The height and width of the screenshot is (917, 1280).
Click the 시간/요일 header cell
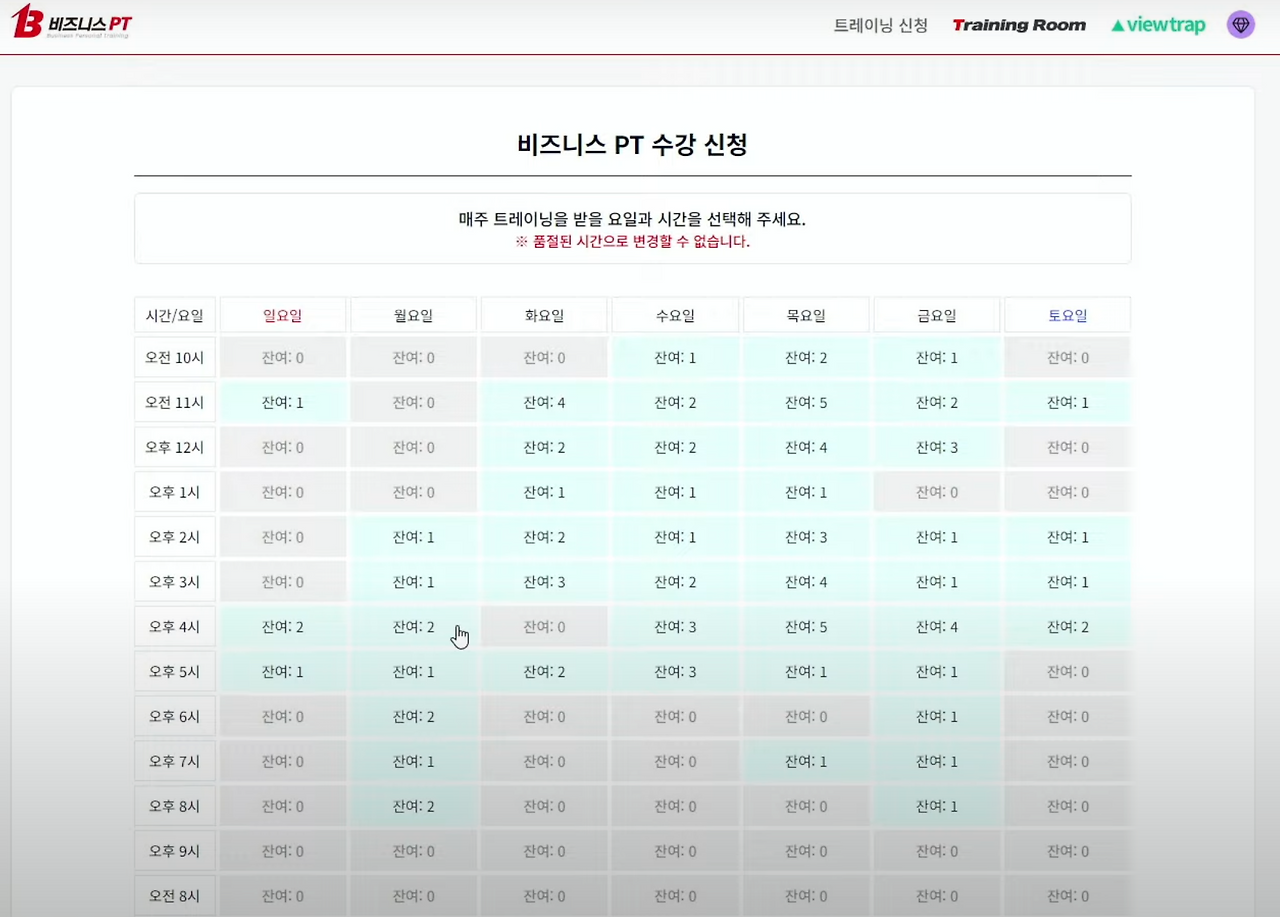tap(175, 315)
